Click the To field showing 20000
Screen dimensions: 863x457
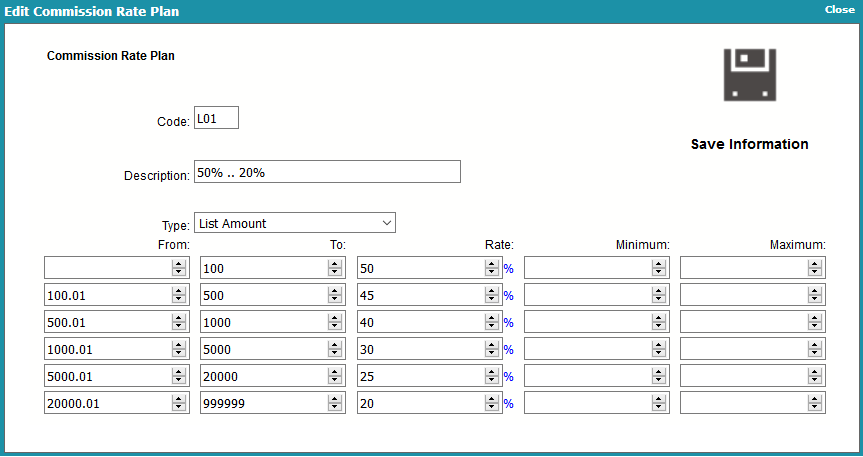point(273,376)
